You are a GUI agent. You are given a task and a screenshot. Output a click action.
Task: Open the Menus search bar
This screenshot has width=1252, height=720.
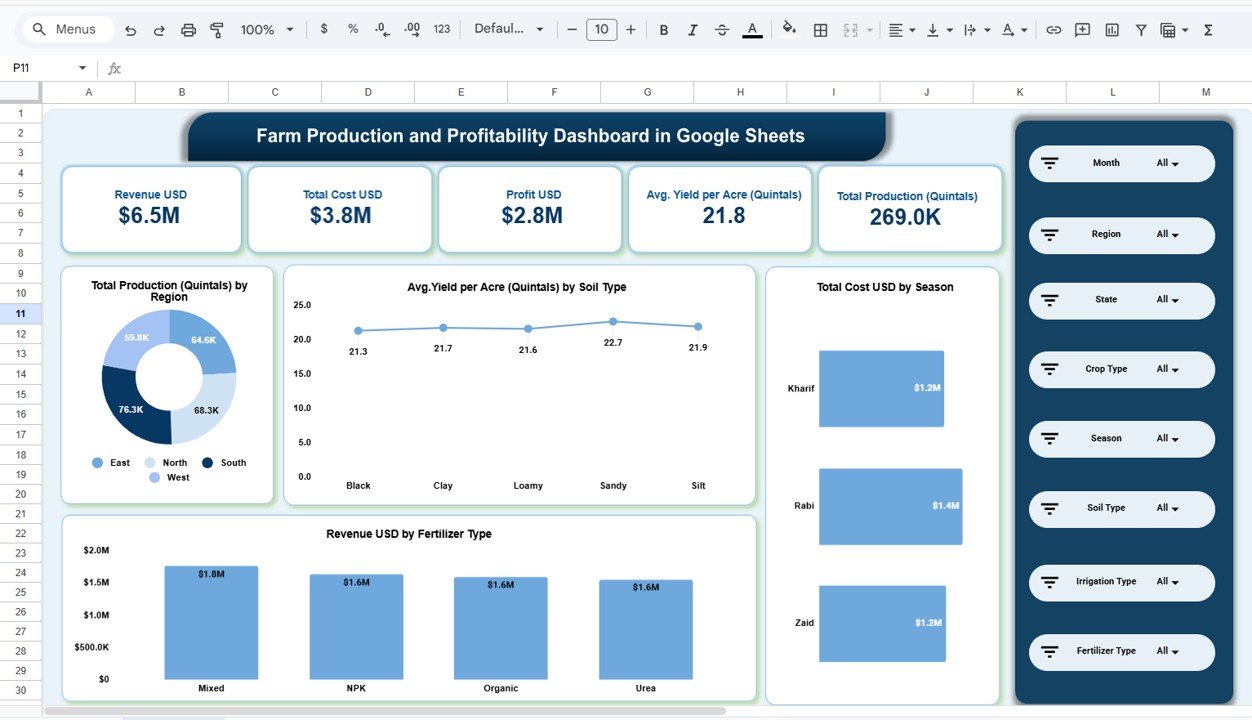point(67,29)
